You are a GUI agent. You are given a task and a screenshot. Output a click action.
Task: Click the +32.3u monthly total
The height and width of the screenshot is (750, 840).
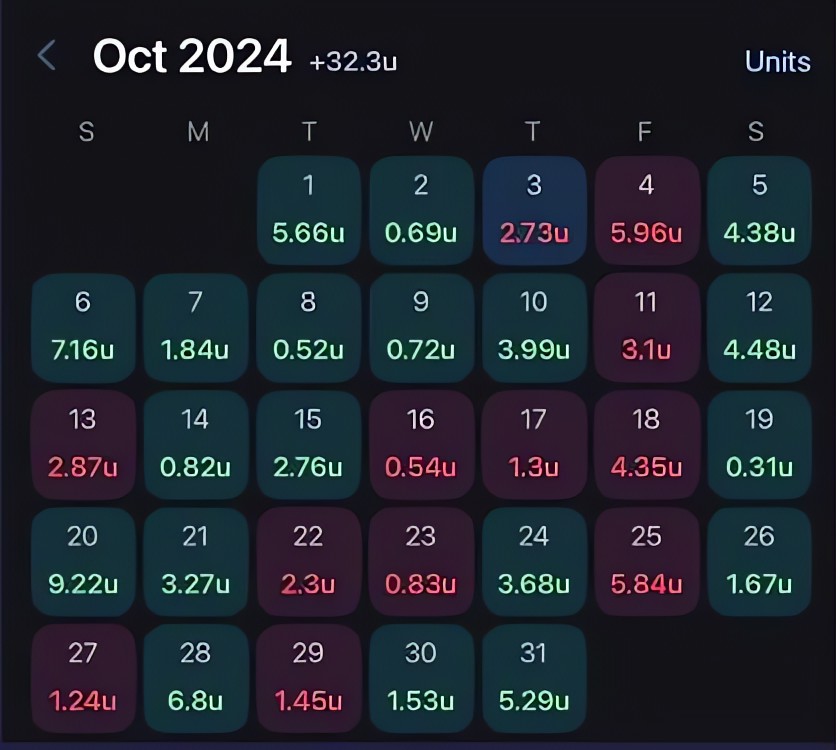point(353,62)
